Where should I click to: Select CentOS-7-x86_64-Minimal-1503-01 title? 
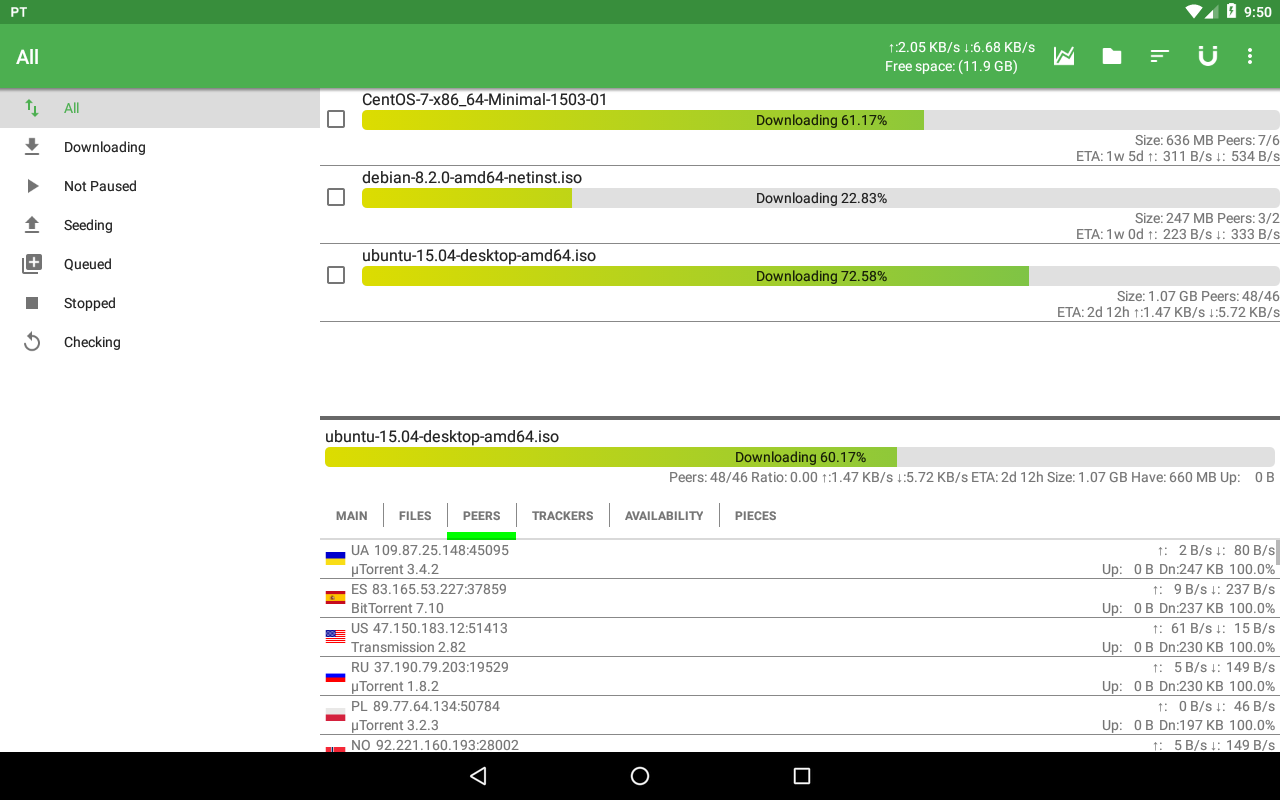click(484, 100)
